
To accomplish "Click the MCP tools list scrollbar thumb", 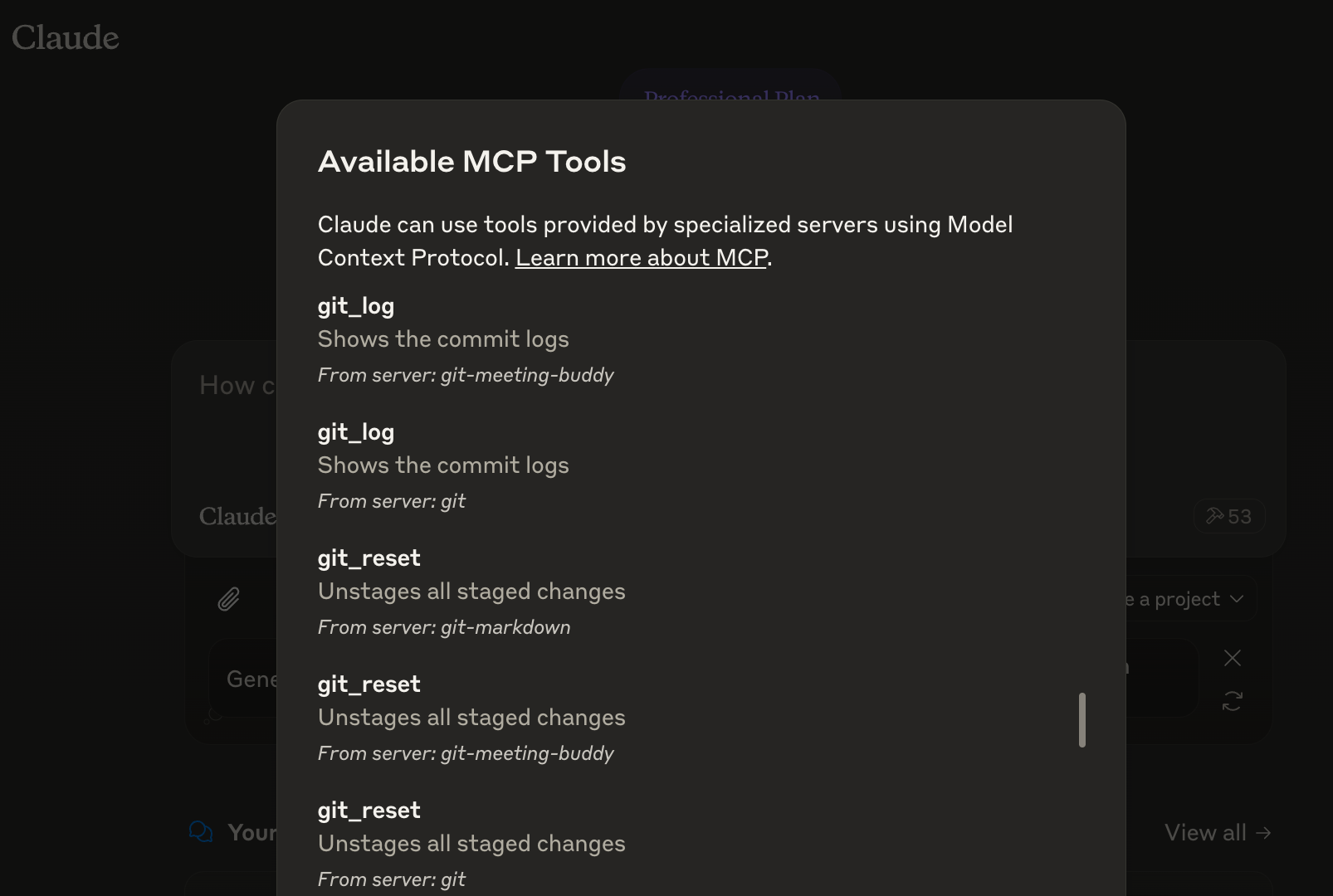I will click(x=1082, y=720).
